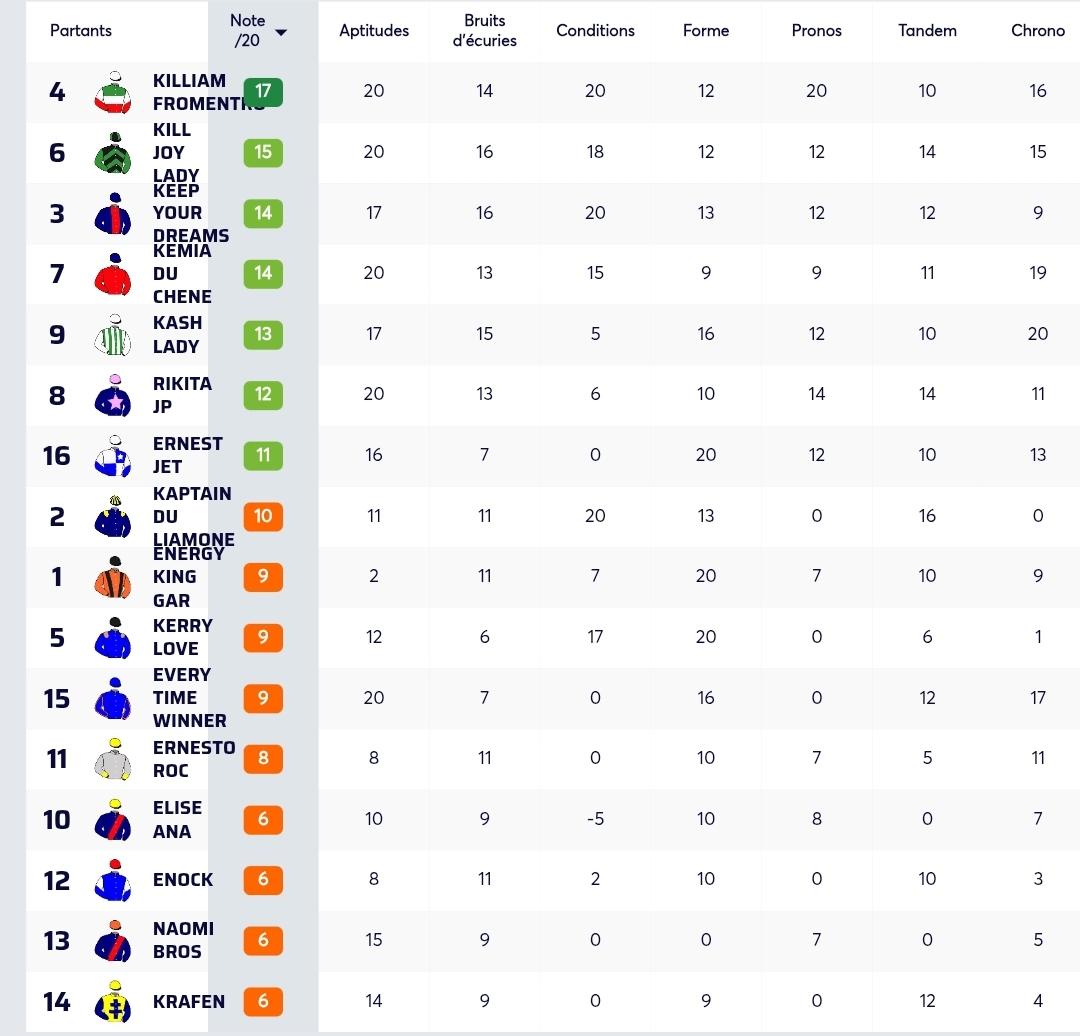Click Kash Lady's green striped jockey silk

point(112,335)
